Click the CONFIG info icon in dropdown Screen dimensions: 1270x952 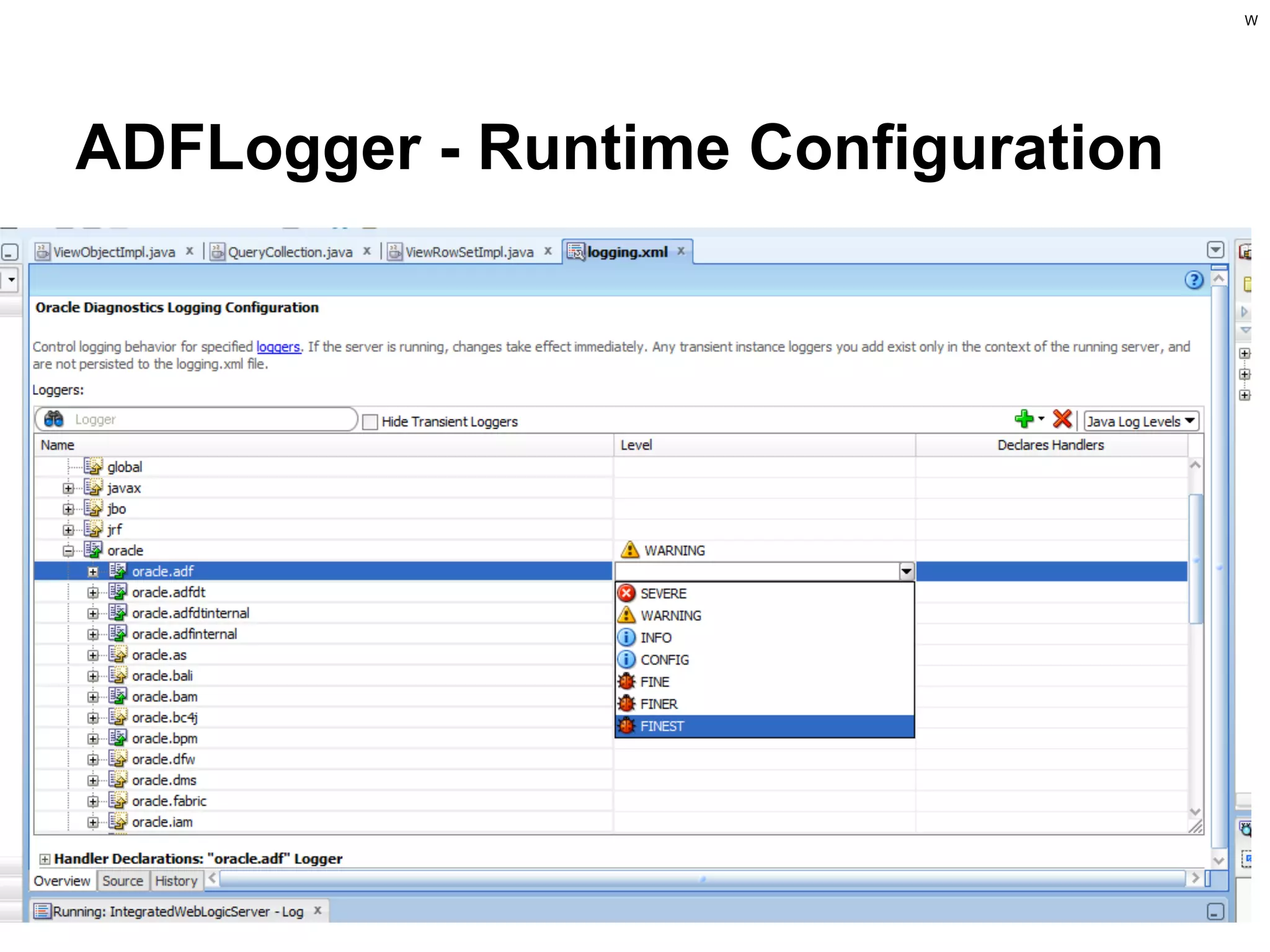click(626, 659)
